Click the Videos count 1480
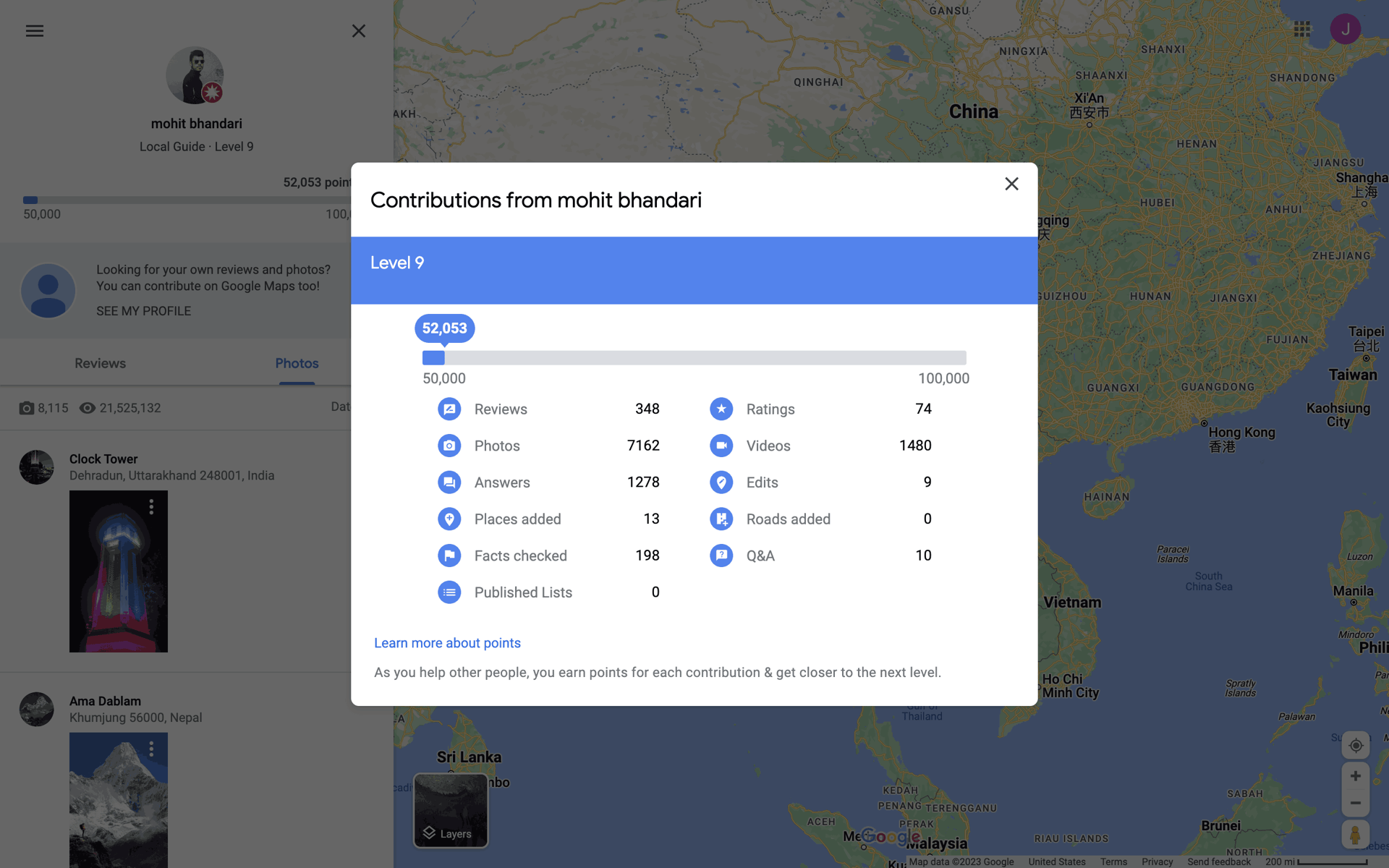This screenshot has width=1389, height=868. pos(915,446)
